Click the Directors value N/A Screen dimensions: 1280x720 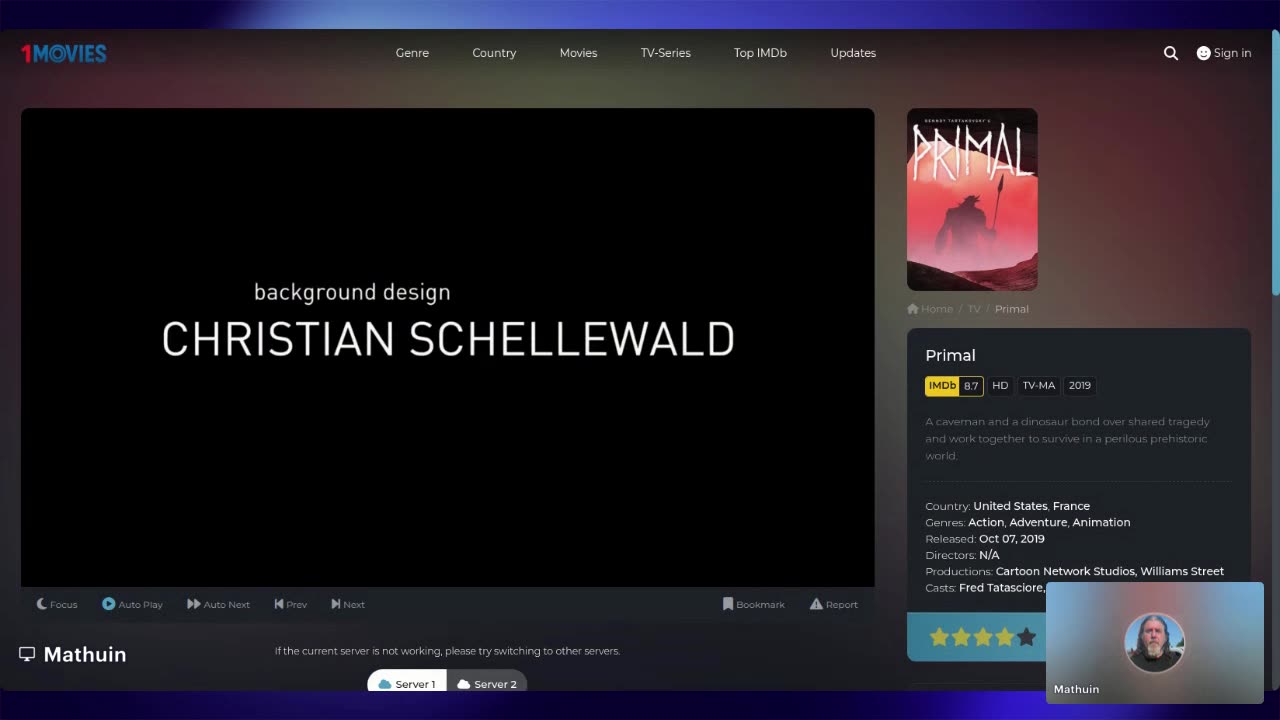989,555
